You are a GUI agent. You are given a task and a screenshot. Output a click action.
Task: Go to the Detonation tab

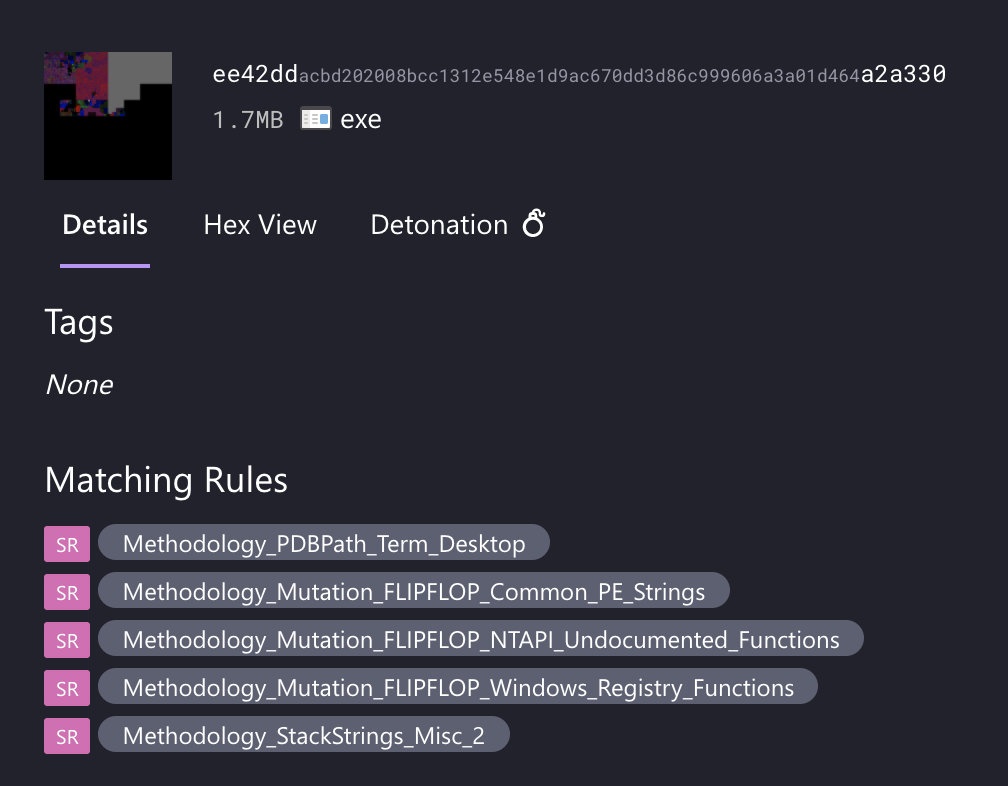point(439,225)
